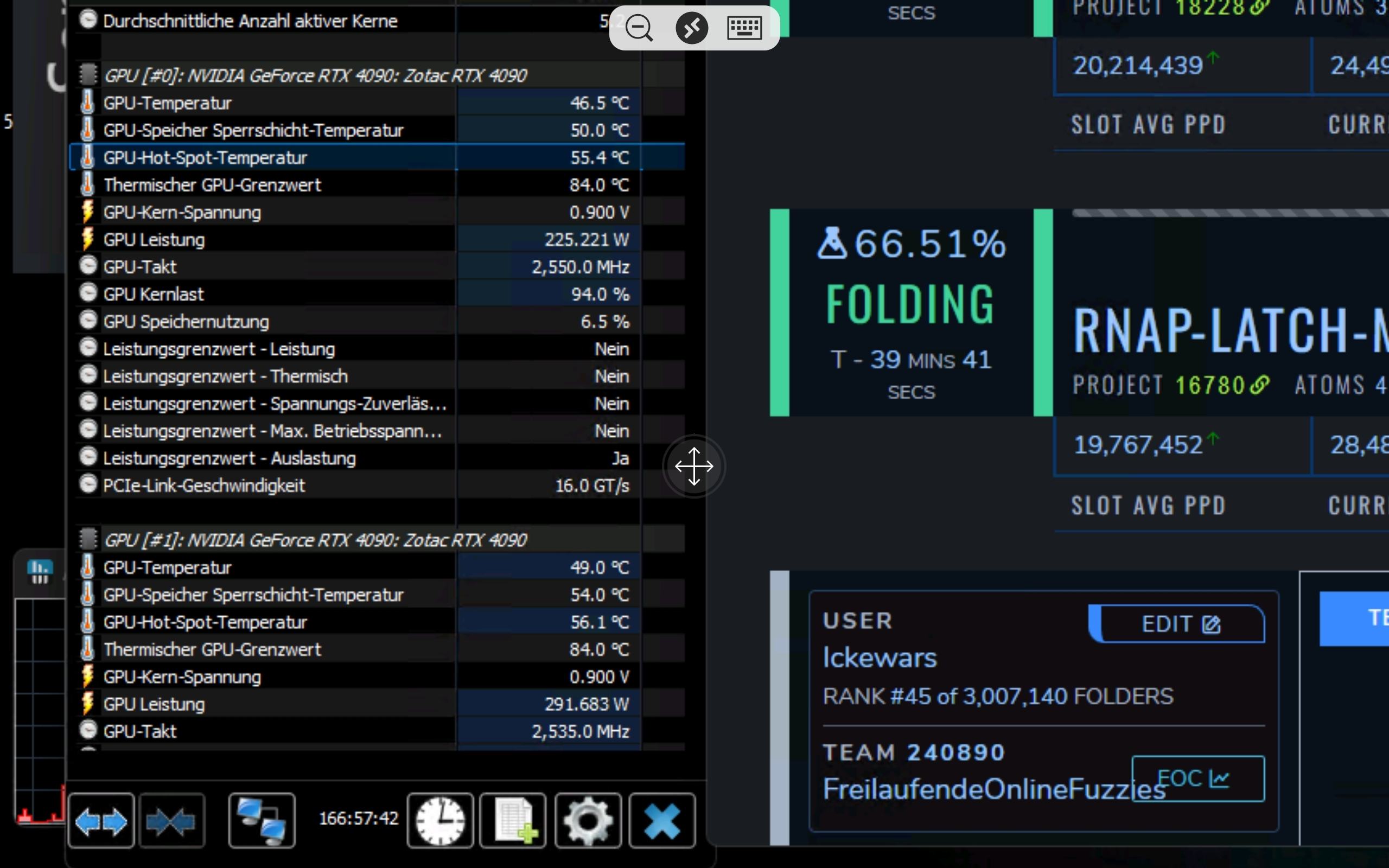Select the GPU Leistung 291.683 W row
This screenshot has width=1389, height=868.
[x=153, y=704]
